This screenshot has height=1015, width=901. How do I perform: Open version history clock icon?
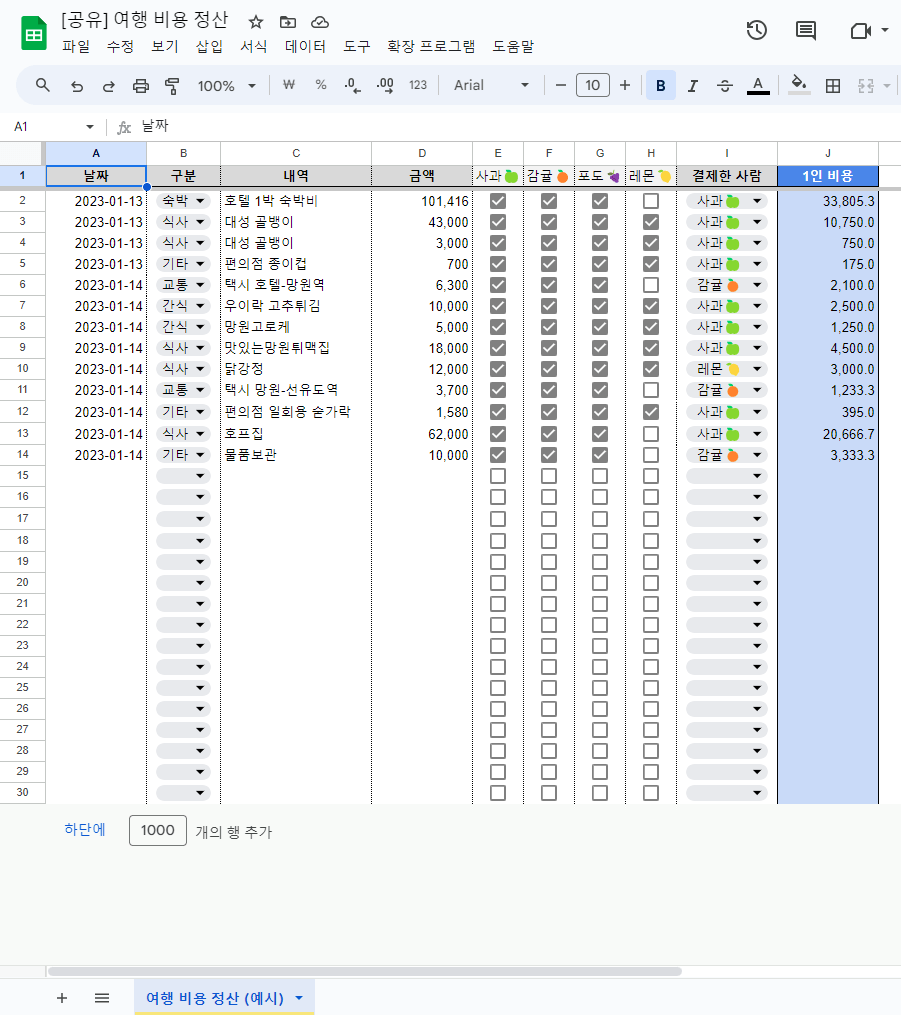(757, 30)
